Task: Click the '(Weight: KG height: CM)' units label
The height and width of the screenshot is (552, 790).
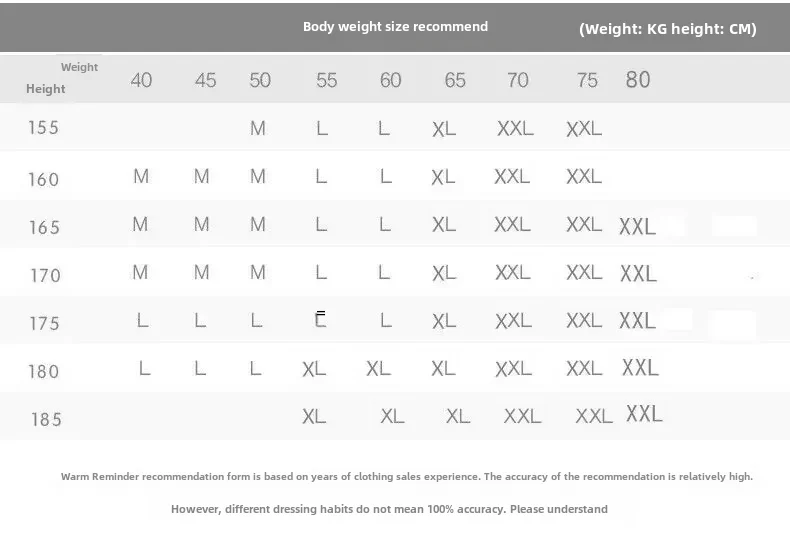Action: click(667, 29)
